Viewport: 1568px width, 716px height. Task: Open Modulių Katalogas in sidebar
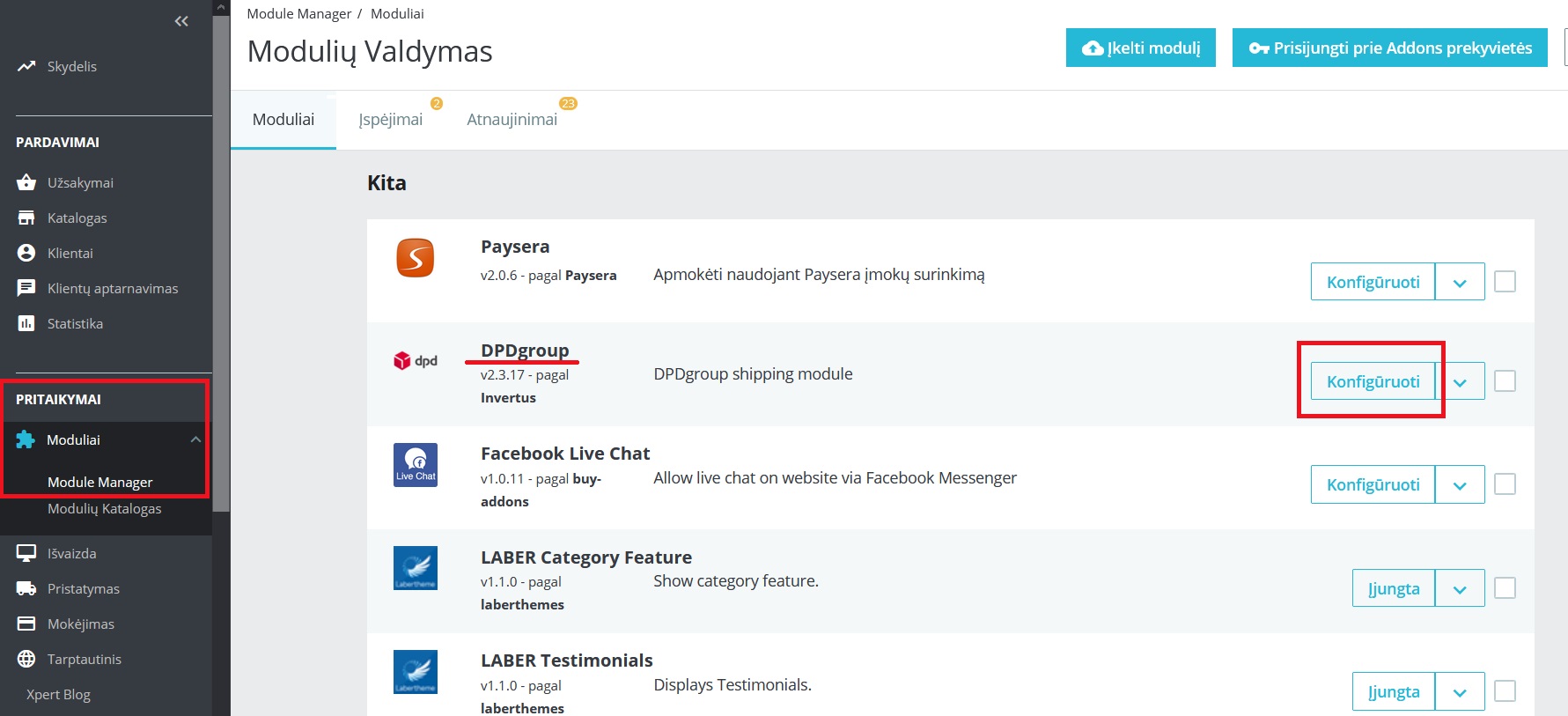[x=105, y=508]
